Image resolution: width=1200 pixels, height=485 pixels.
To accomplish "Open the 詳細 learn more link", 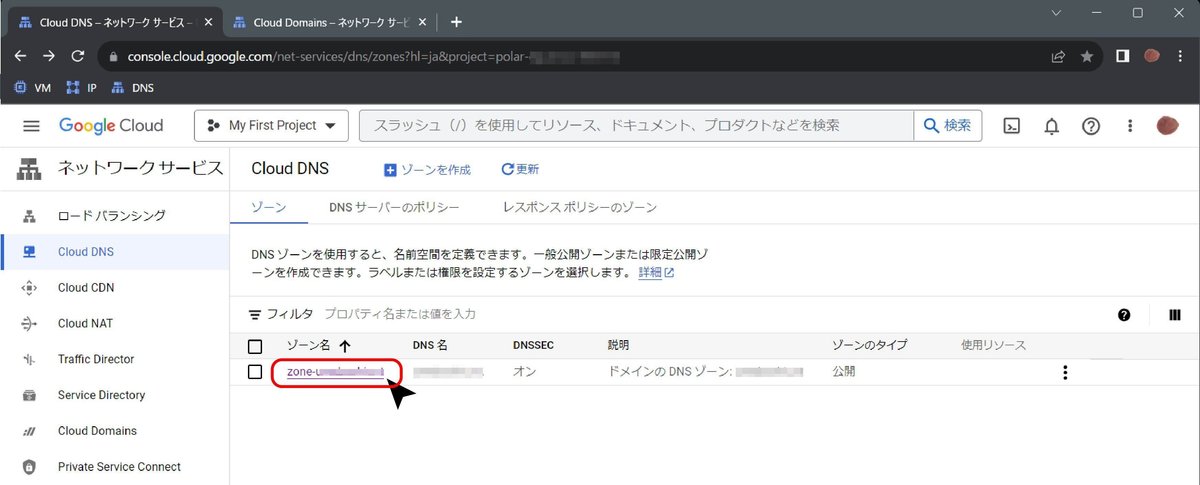I will click(656, 272).
